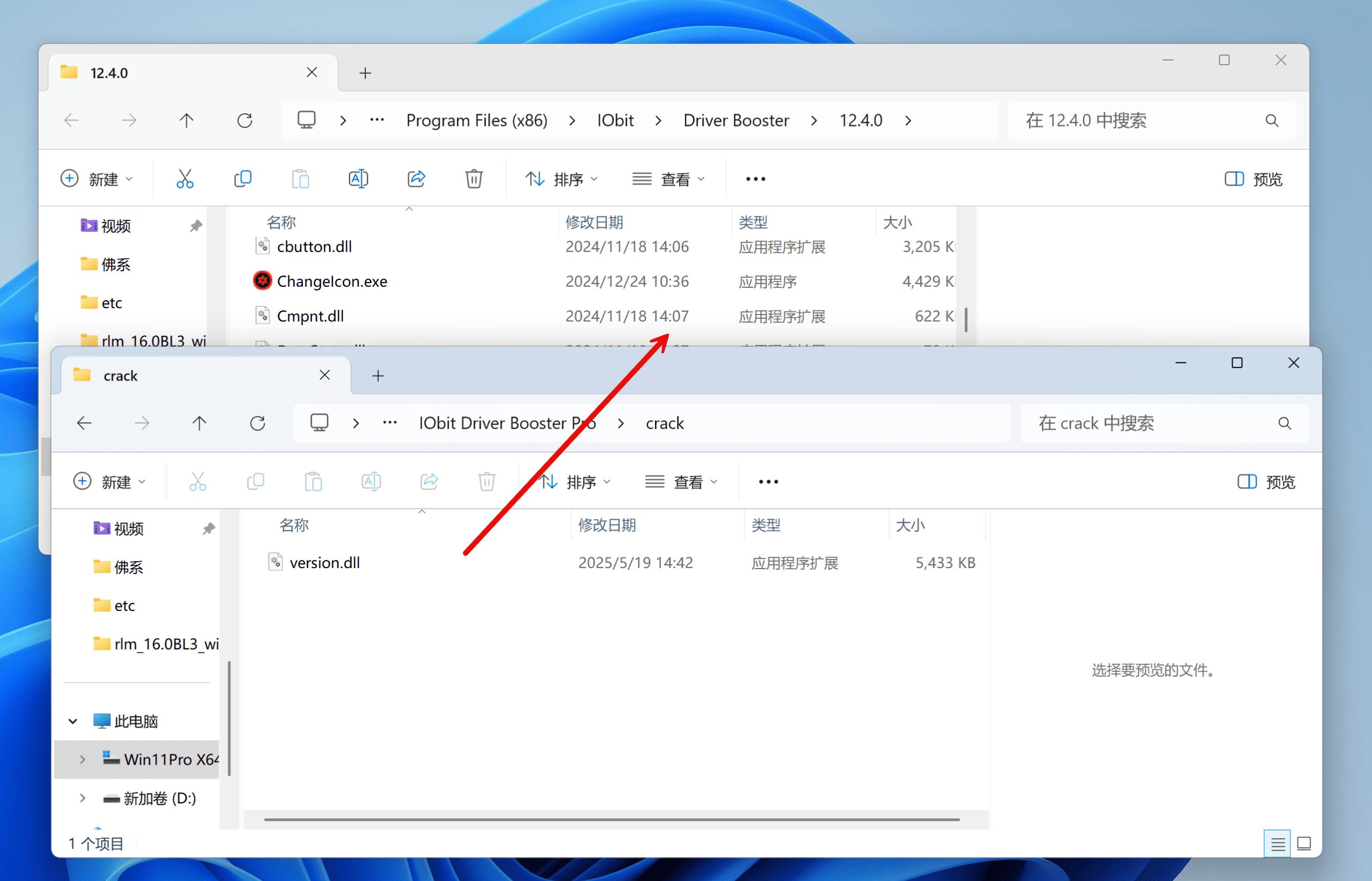
Task: Toggle preview pane in crack window
Action: [1266, 482]
